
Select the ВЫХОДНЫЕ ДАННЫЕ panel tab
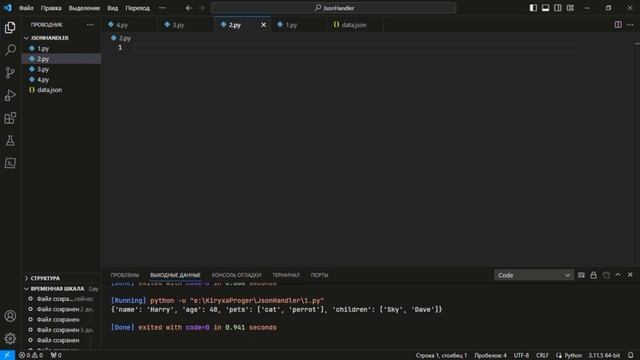175,275
